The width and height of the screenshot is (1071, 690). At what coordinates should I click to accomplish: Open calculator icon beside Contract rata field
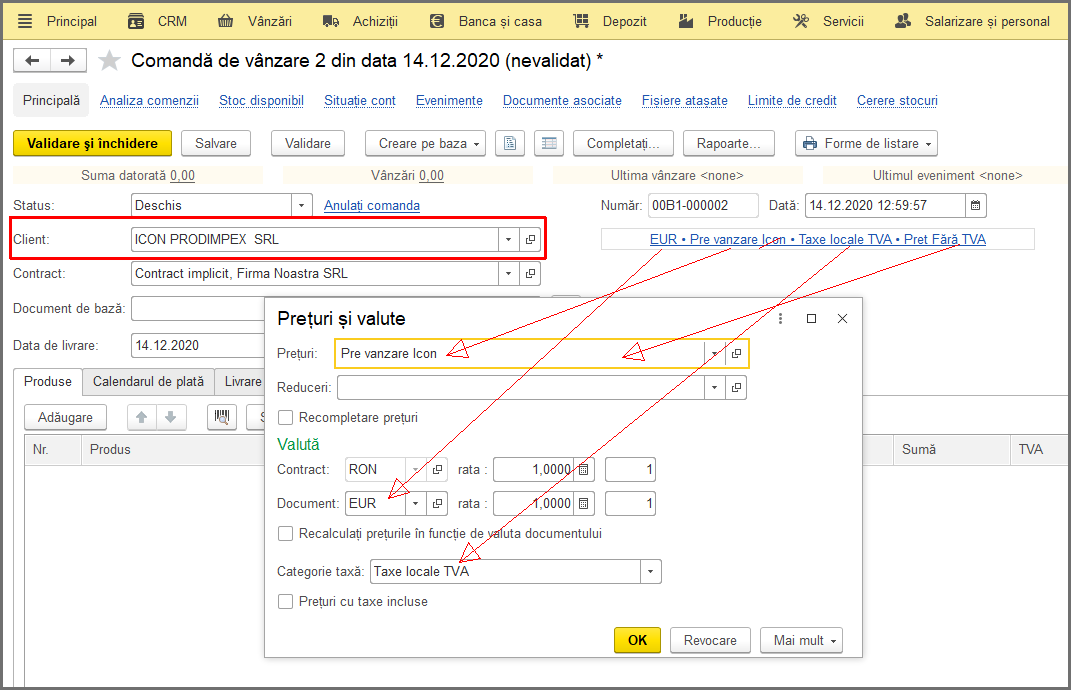point(583,470)
